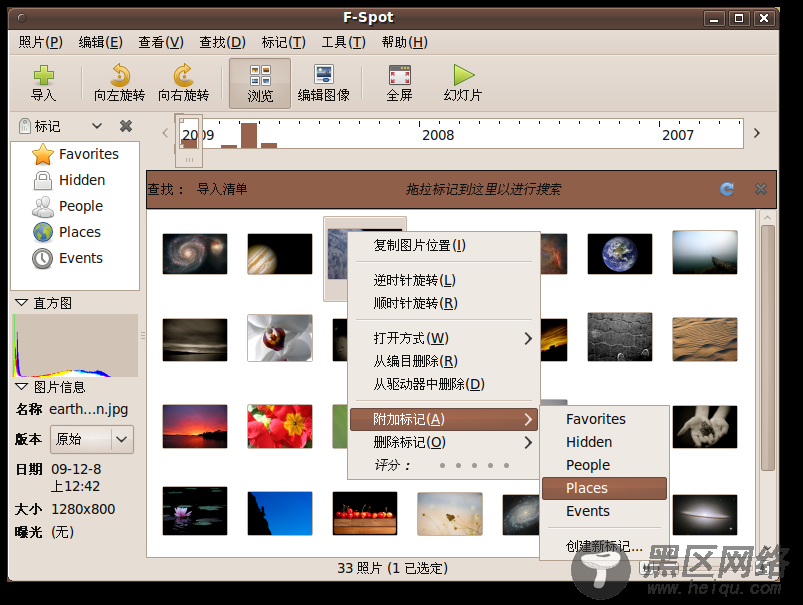The height and width of the screenshot is (605, 803).
Task: Attach People tag from submenu
Action: pyautogui.click(x=604, y=465)
